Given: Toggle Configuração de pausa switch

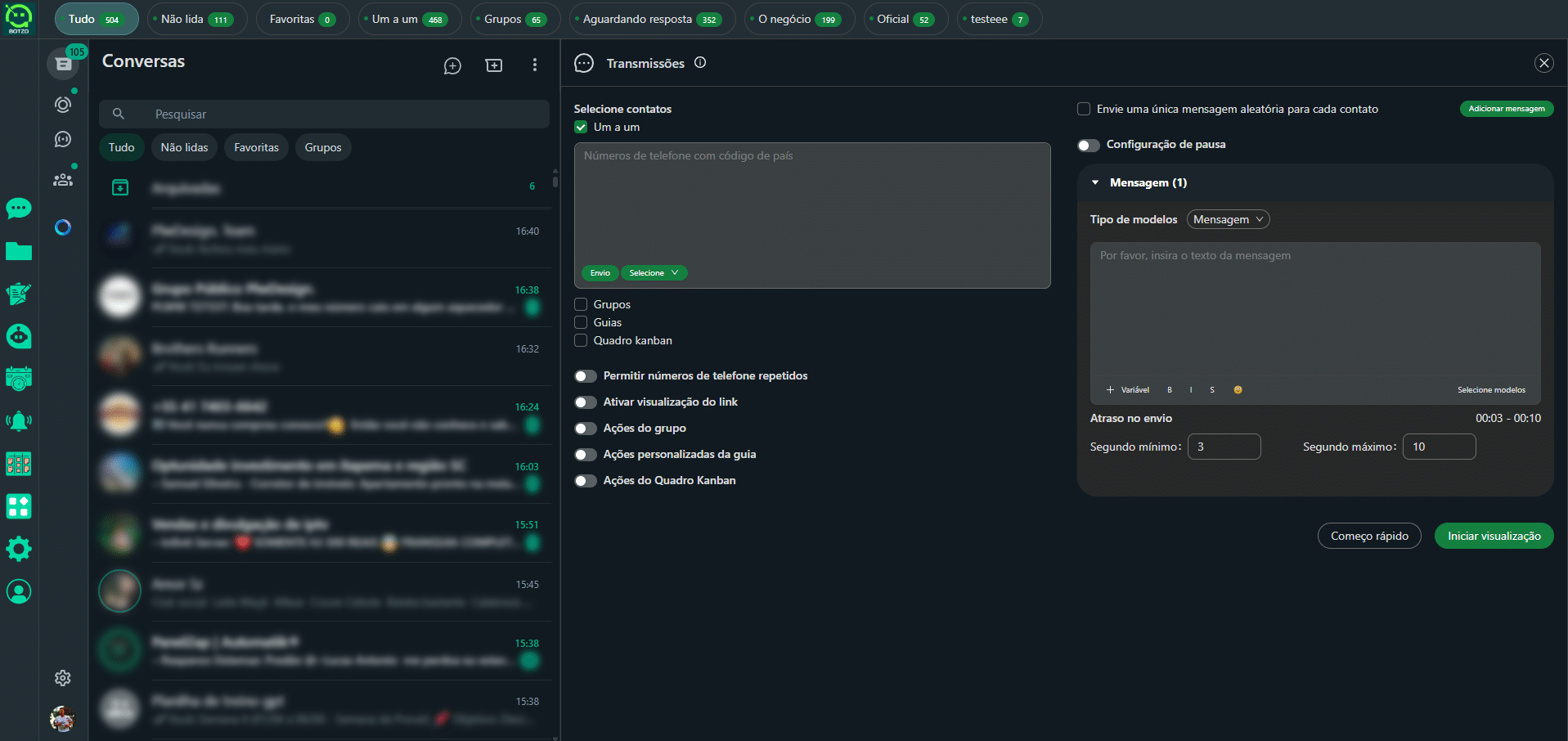Looking at the screenshot, I should click(1088, 145).
